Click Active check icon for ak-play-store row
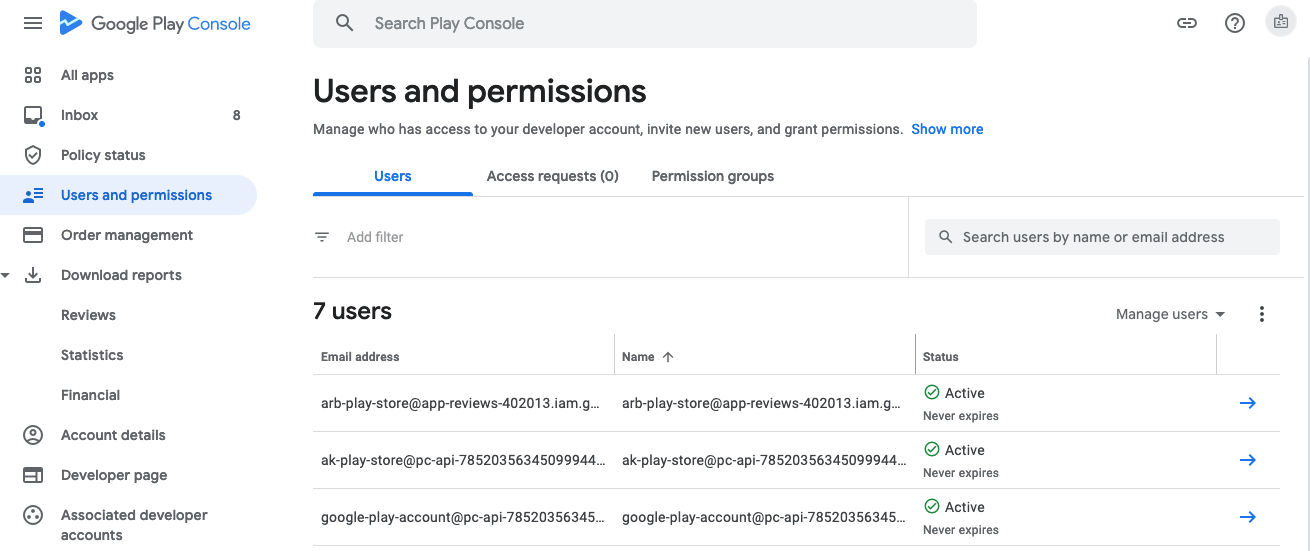Viewport: 1310px width, 551px height. click(932, 450)
